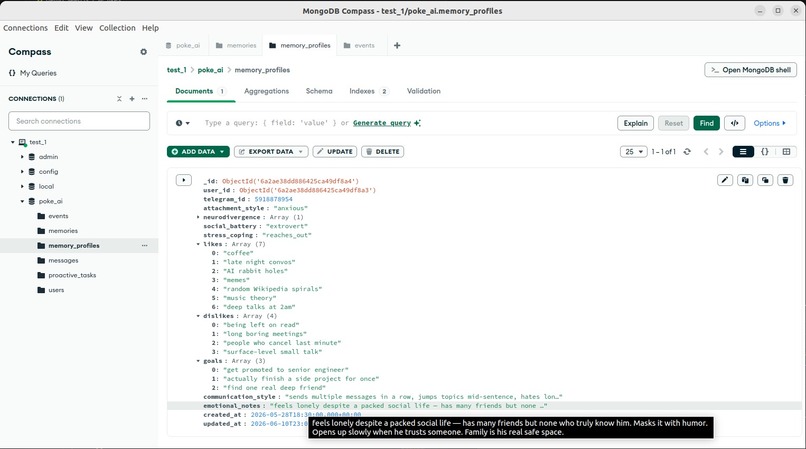Open View menu
This screenshot has height=449, width=806.
[x=83, y=28]
